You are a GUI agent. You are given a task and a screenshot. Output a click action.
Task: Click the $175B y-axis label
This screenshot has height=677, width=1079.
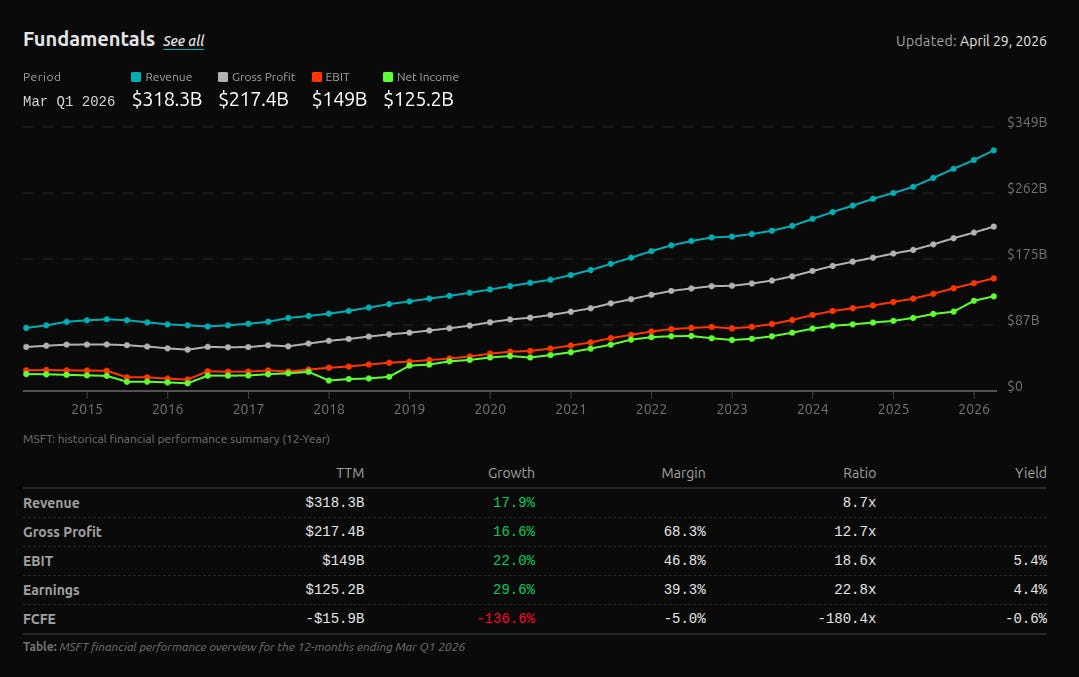coord(1027,255)
